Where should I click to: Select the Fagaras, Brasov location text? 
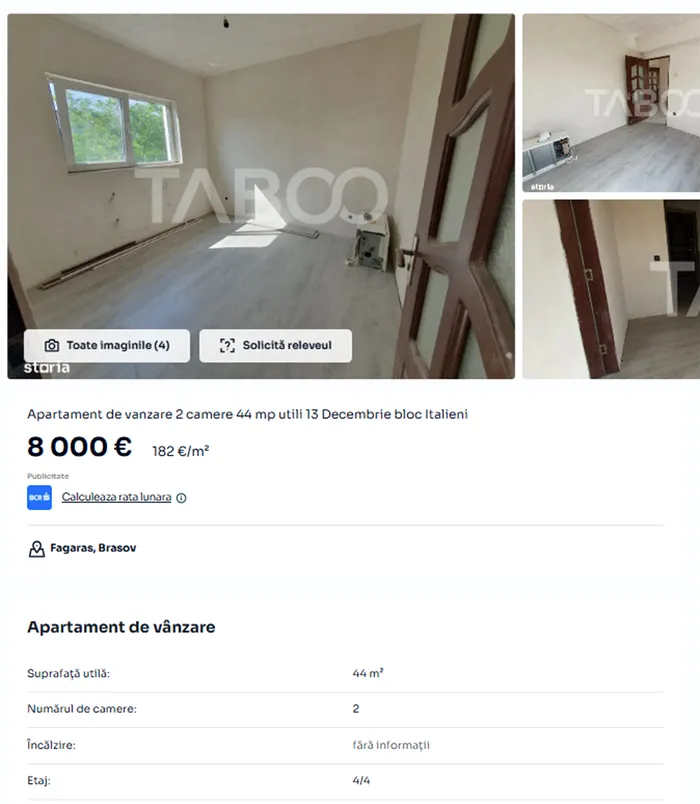click(93, 548)
